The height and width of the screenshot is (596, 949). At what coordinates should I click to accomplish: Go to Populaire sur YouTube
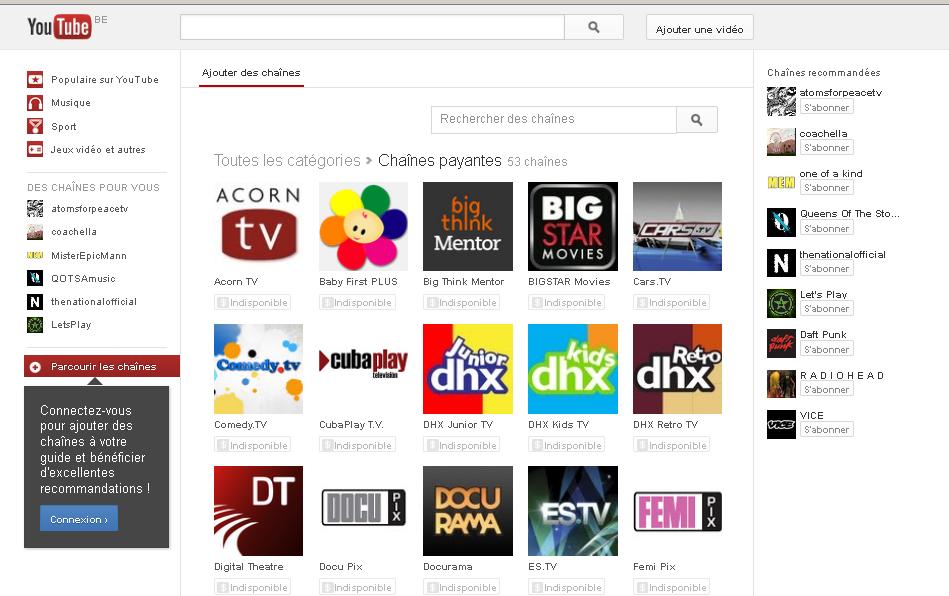click(x=105, y=79)
